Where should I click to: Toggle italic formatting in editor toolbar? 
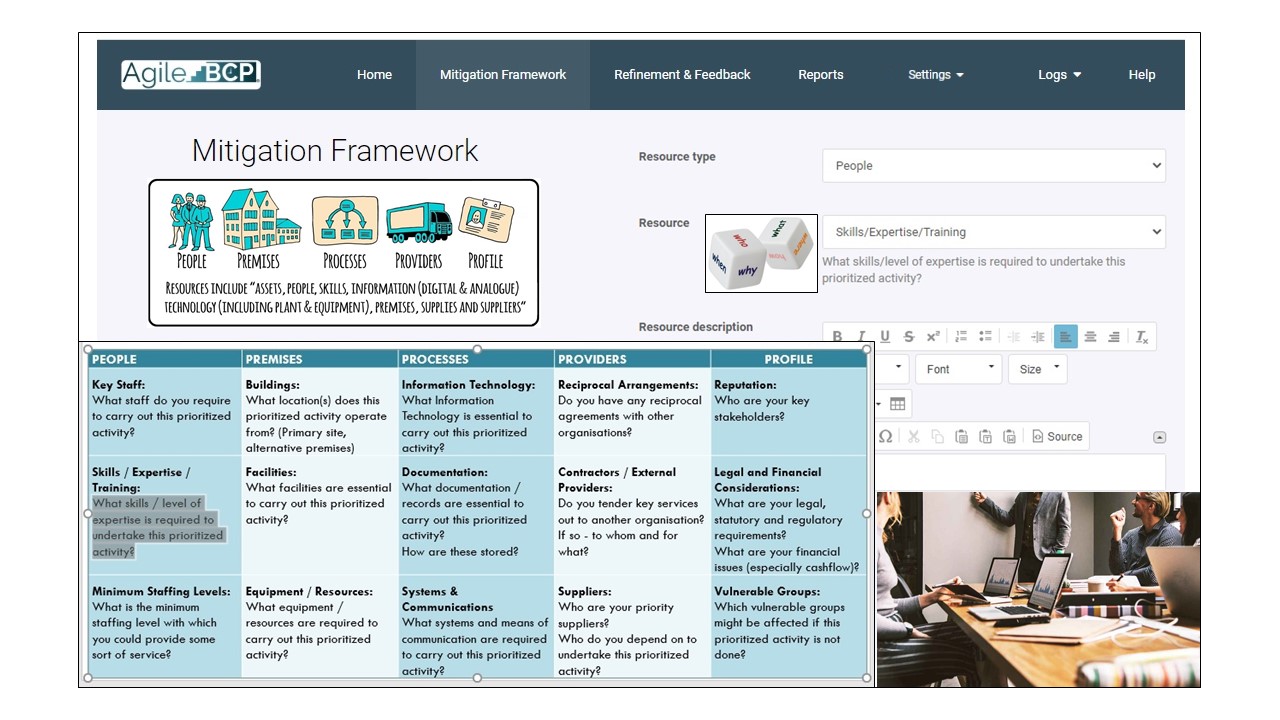[x=862, y=337]
